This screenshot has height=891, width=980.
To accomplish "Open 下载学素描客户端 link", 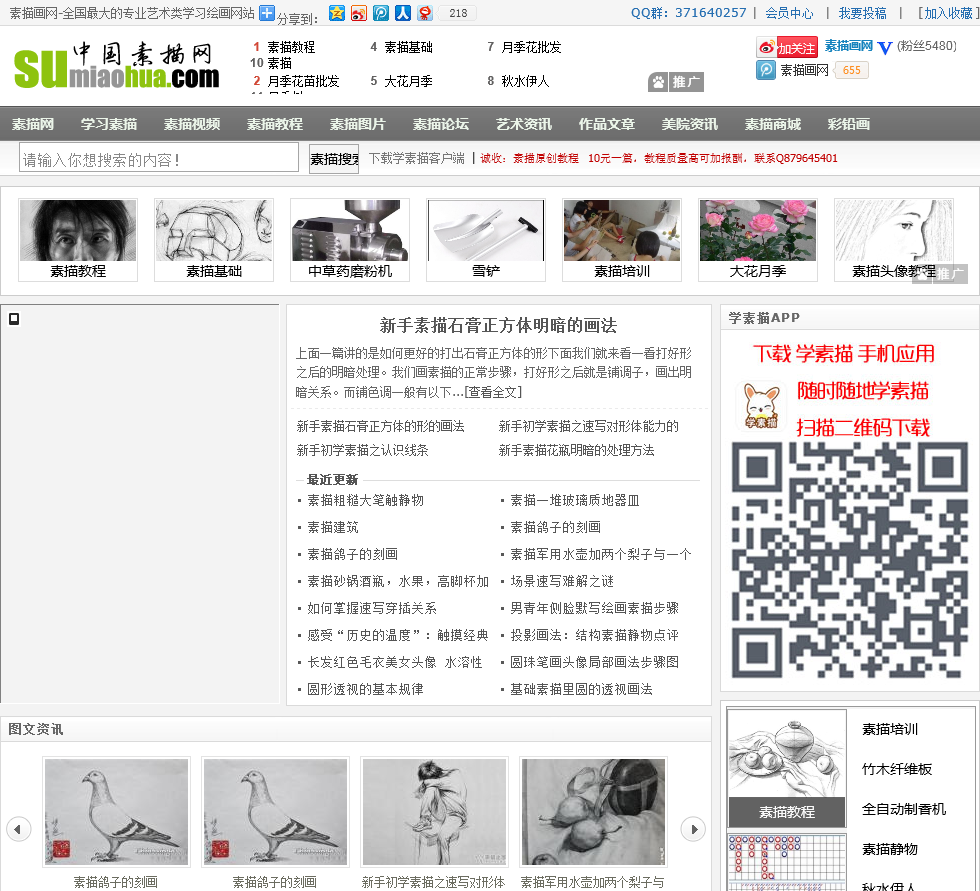I will (x=416, y=159).
